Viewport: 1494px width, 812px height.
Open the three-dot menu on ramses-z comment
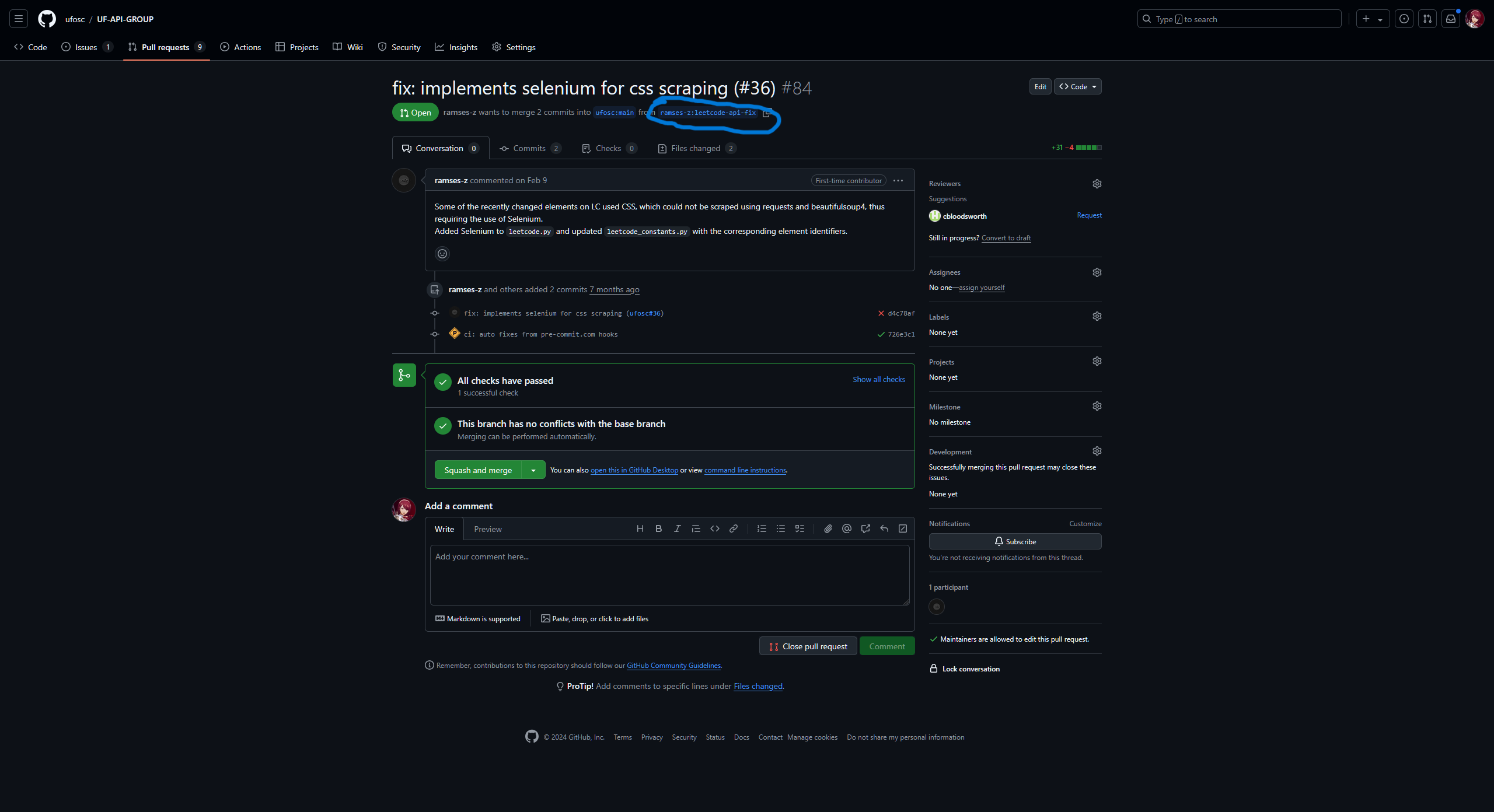click(898, 181)
